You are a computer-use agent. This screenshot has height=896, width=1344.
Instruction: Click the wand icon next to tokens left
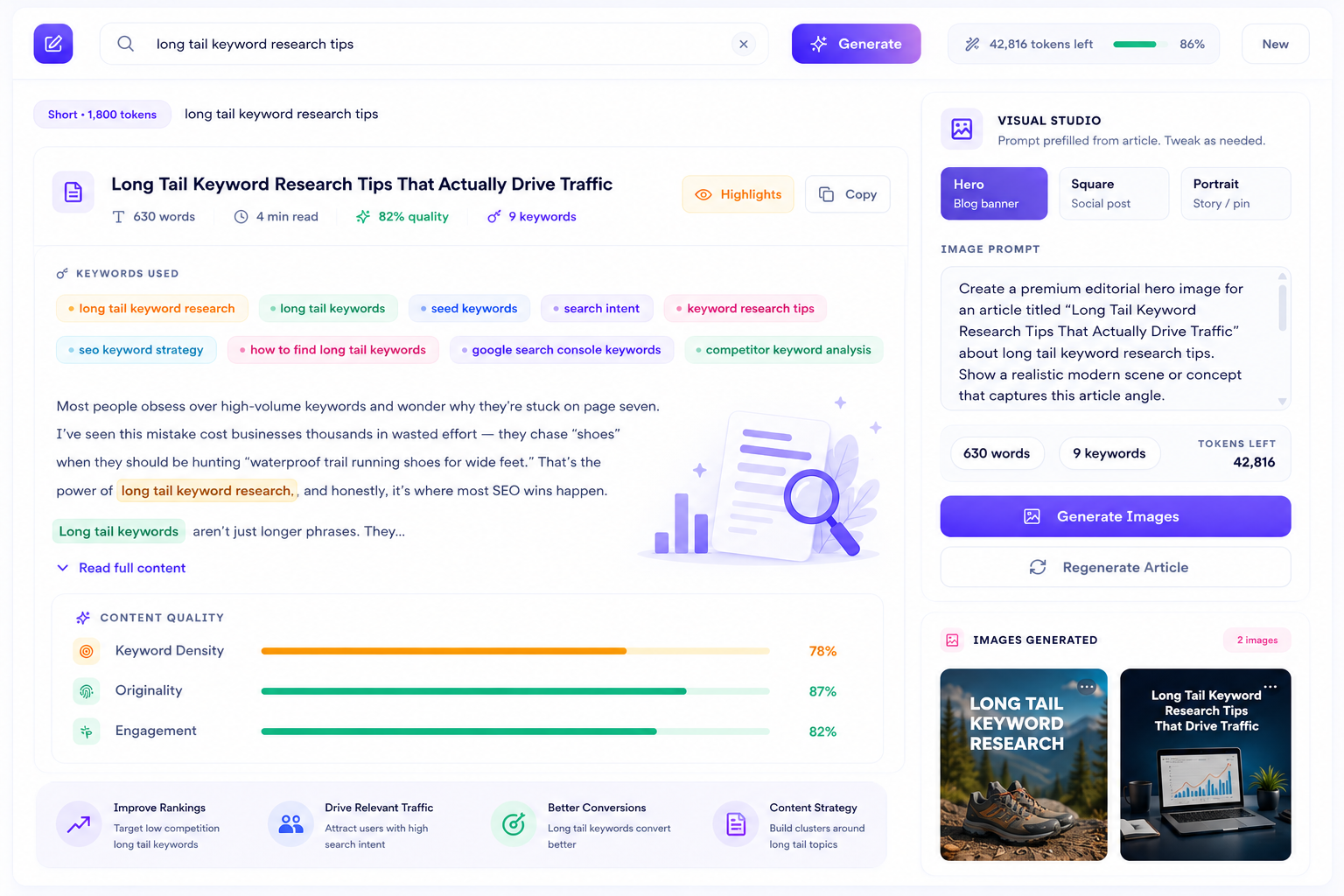972,45
